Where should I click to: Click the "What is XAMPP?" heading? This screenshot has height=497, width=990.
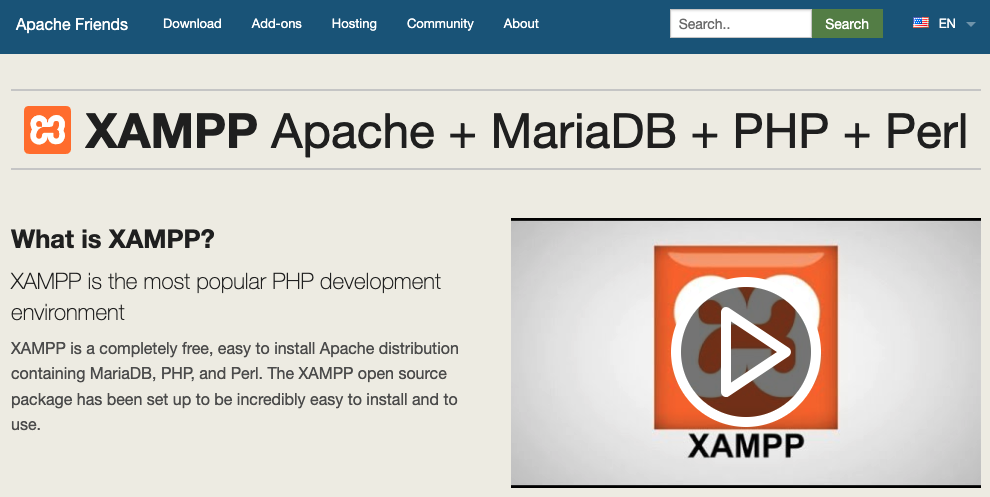coord(113,240)
